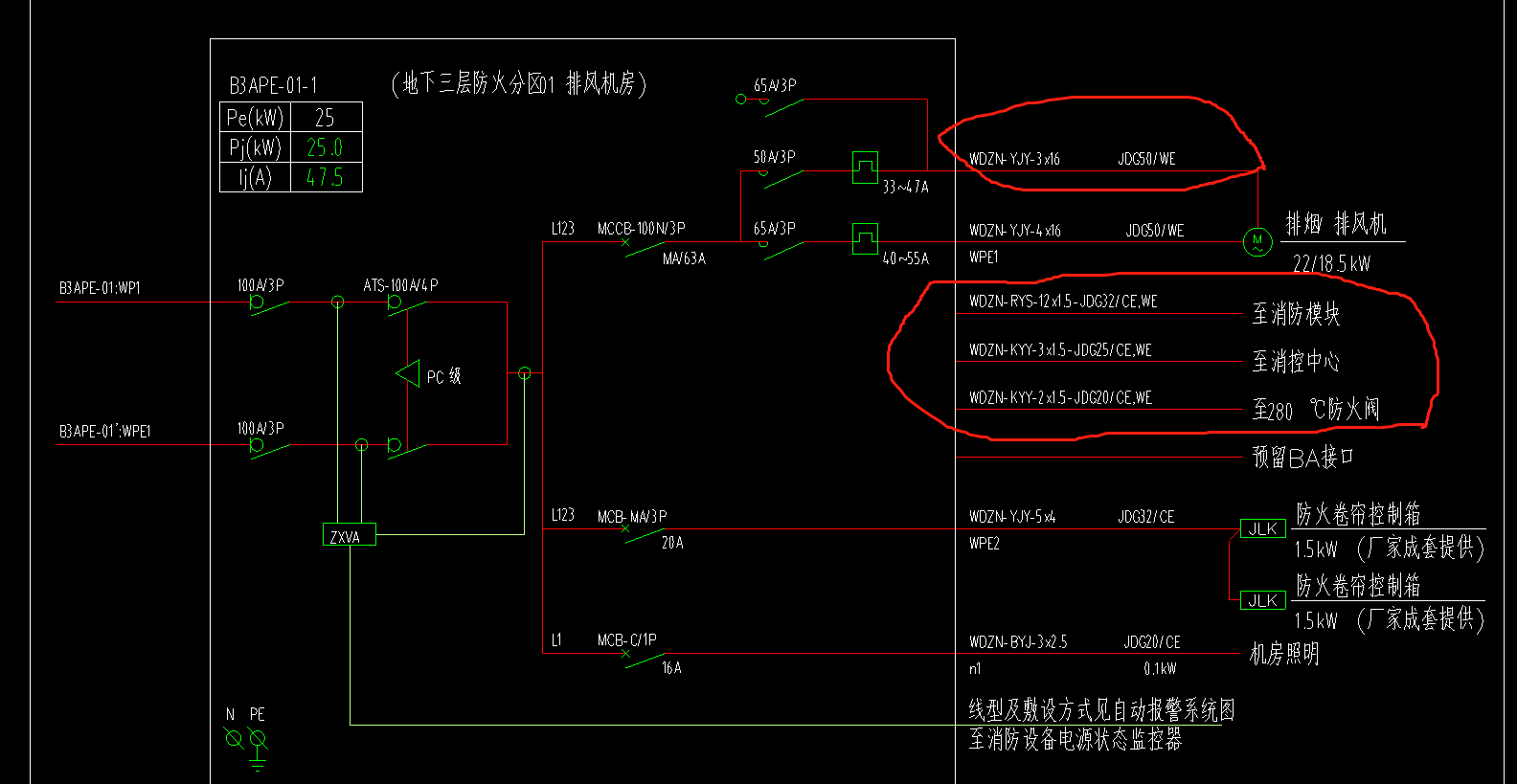
Task: Select the WDZN-KYY-3x1.5-JDG25/CE,WE label
Action: 1060,350
